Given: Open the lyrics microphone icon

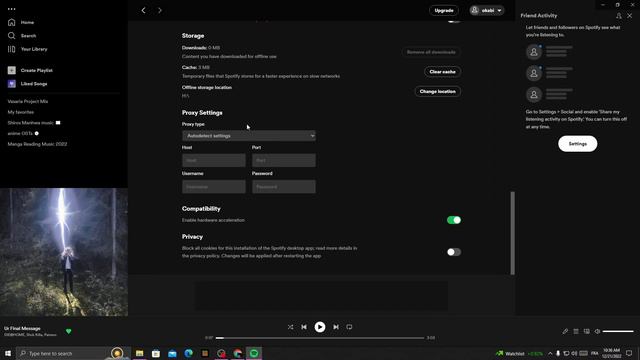Looking at the screenshot, I should click(x=565, y=331).
